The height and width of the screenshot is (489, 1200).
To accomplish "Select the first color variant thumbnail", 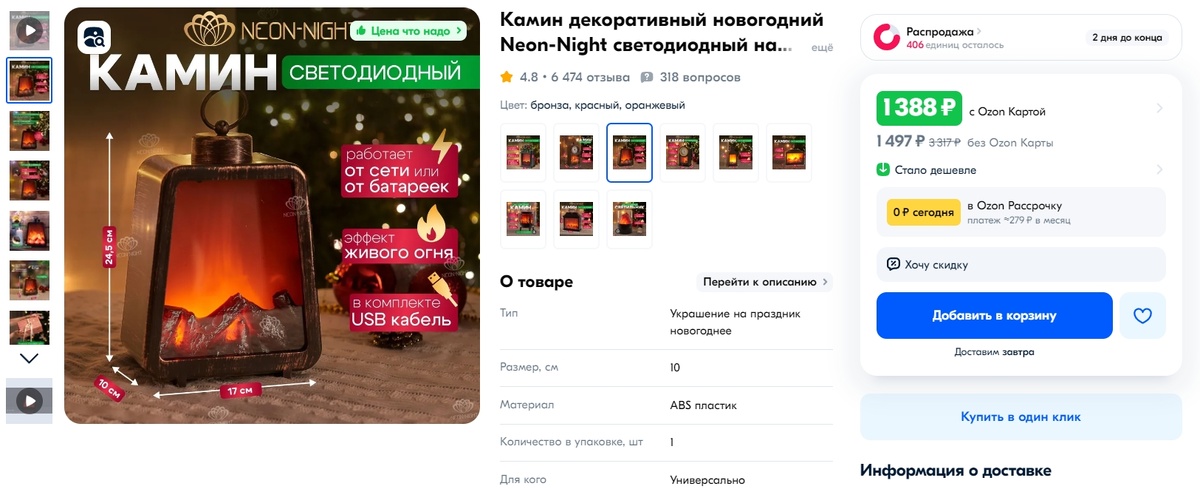I will point(523,153).
